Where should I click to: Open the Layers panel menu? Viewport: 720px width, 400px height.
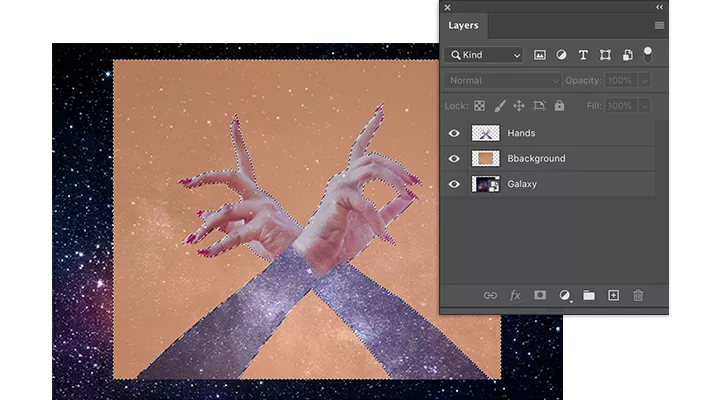[x=659, y=25]
